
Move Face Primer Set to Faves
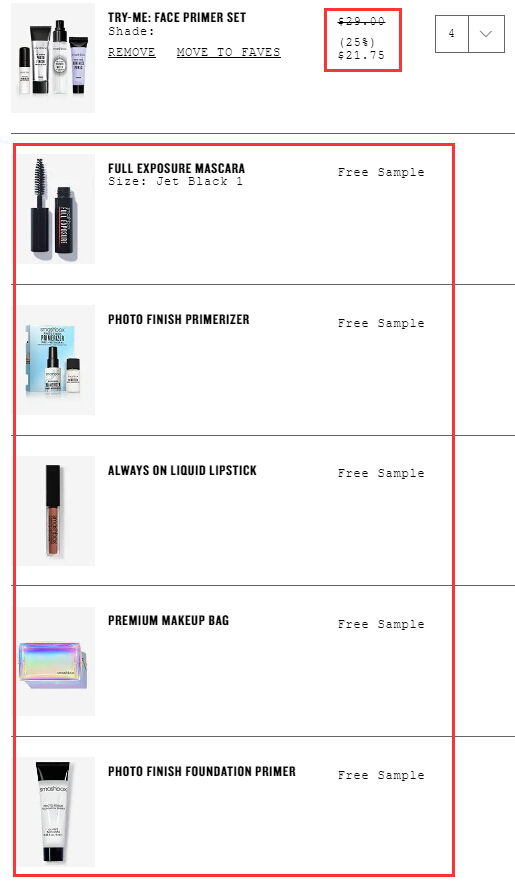pyautogui.click(x=228, y=52)
